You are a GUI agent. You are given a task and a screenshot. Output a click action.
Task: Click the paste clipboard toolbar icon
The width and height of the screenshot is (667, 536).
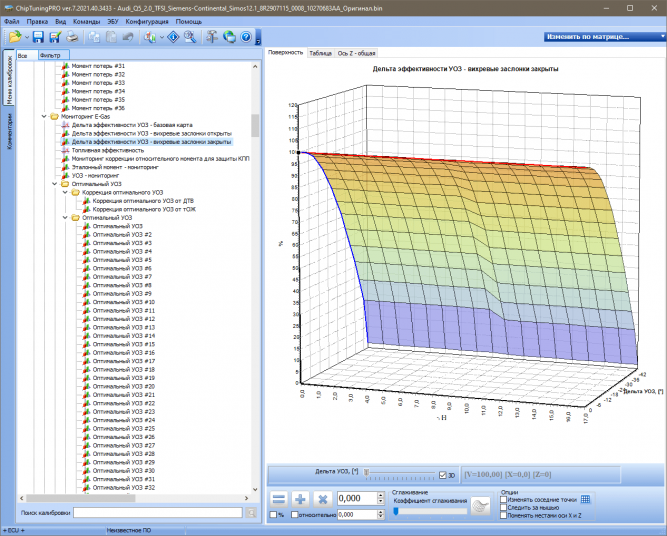(x=111, y=37)
